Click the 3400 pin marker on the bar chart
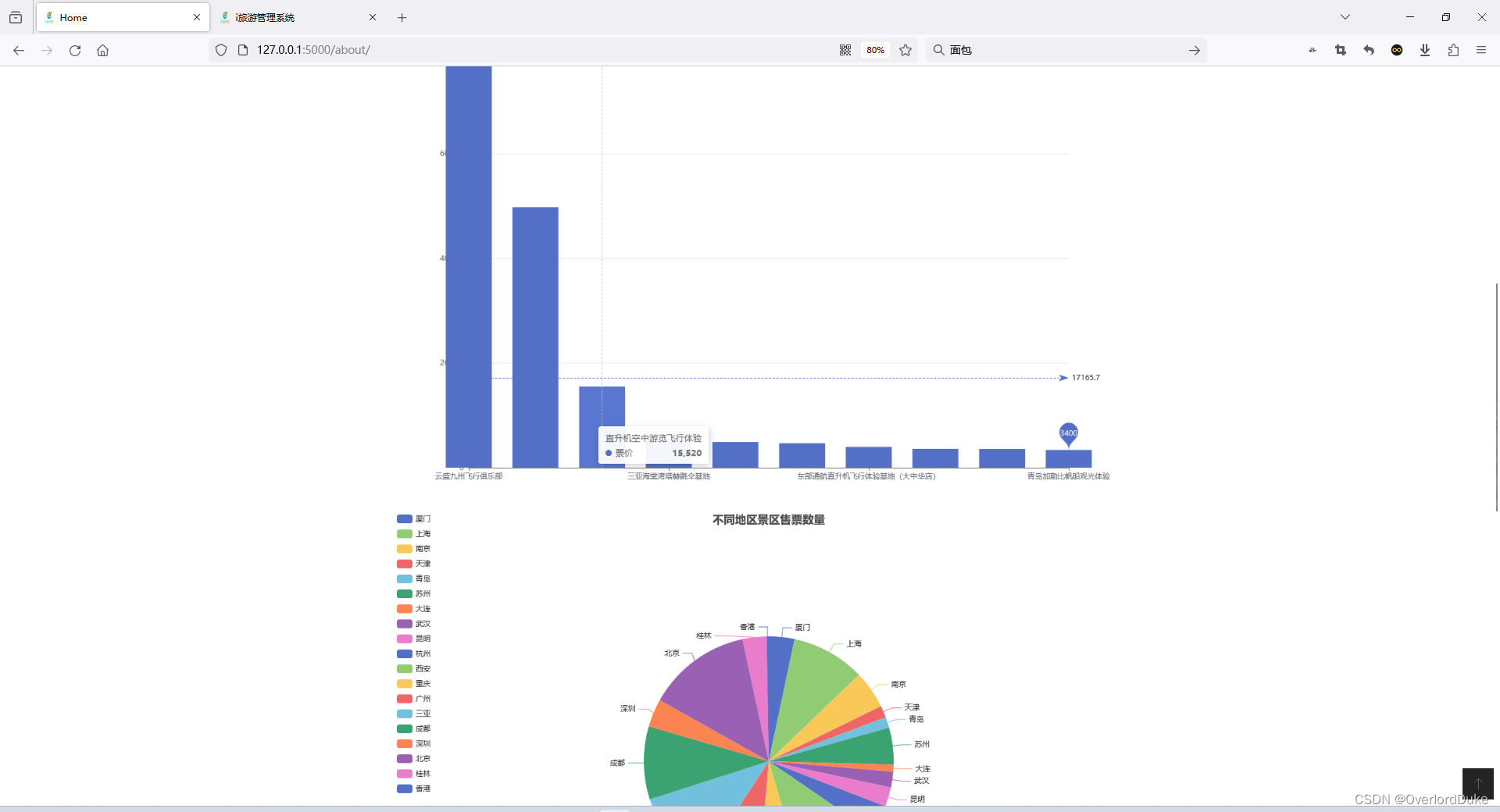This screenshot has height=812, width=1500. pos(1068,434)
